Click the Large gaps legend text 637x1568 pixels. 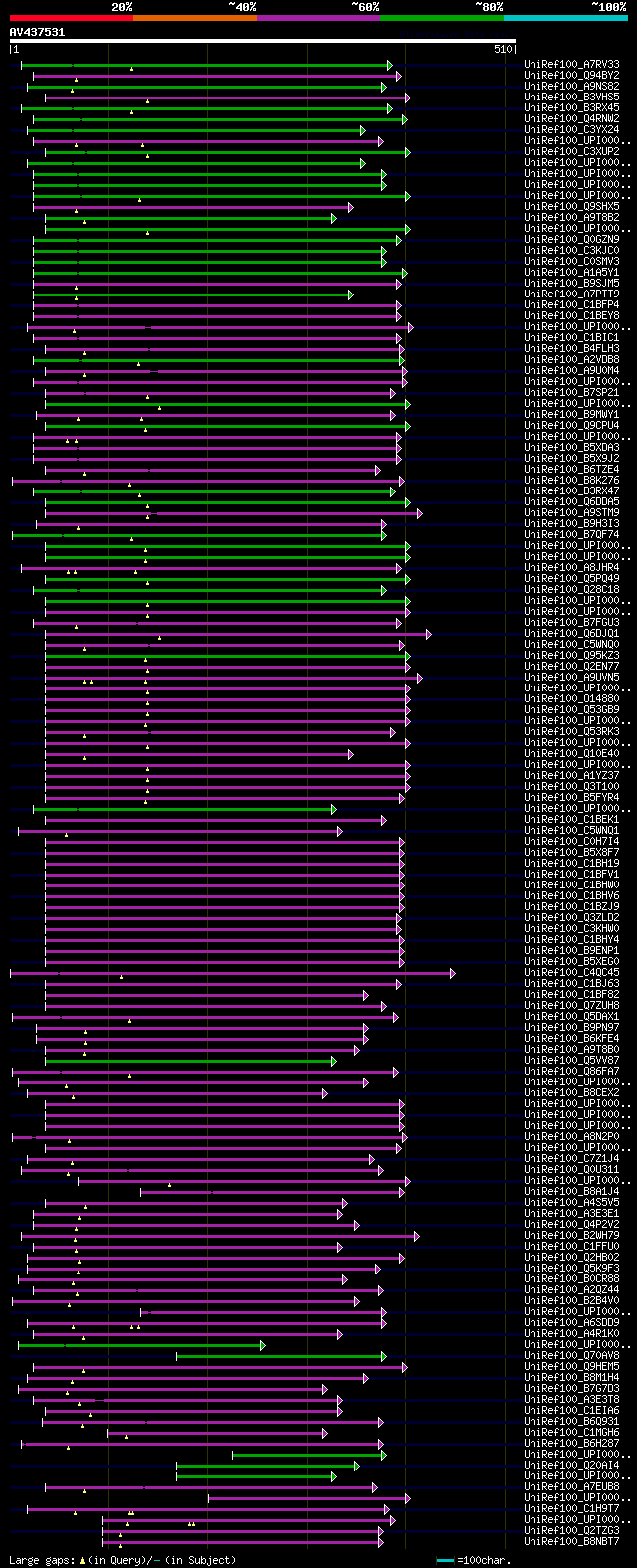[x=122, y=1560]
